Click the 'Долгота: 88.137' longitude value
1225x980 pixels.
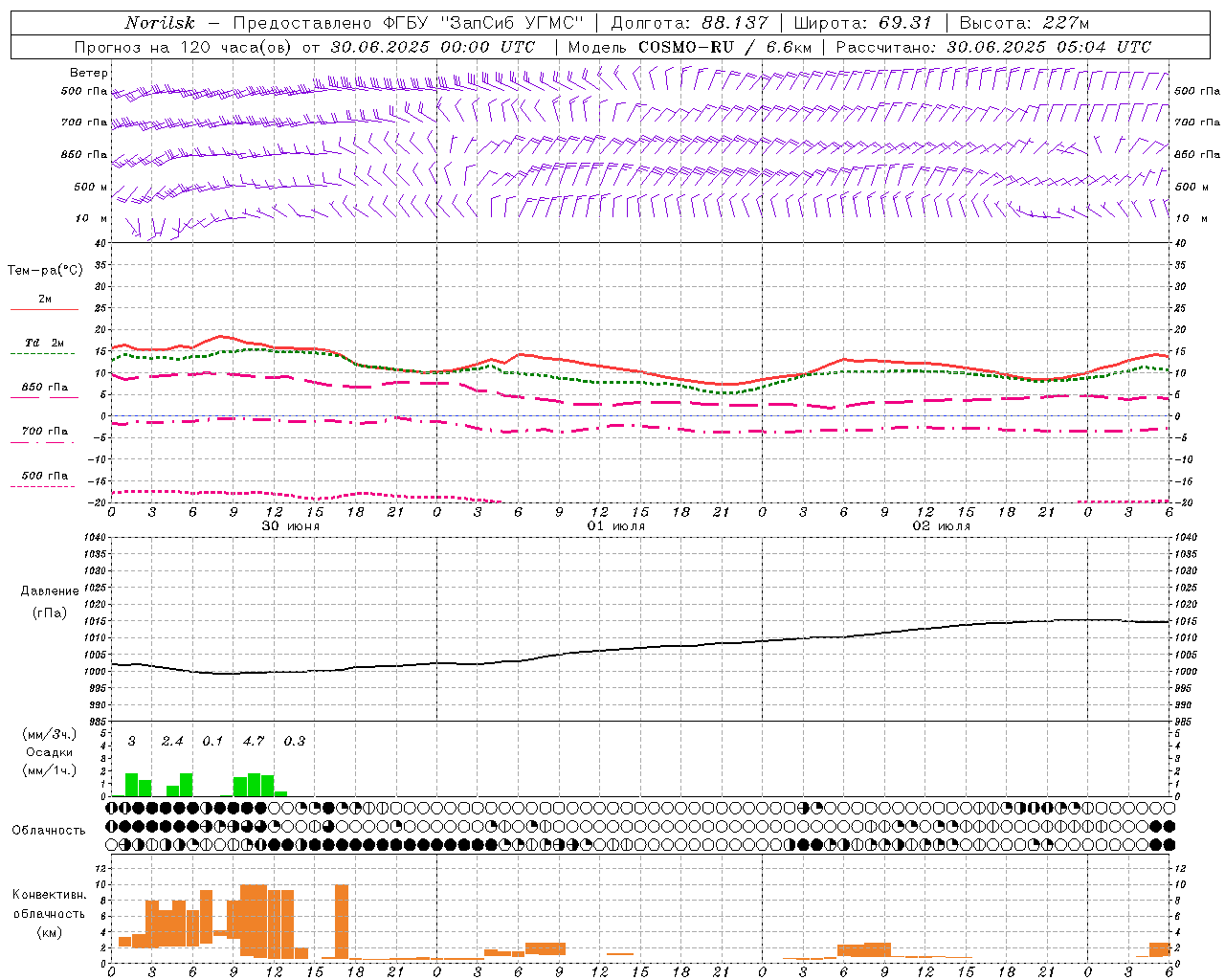[x=689, y=23]
